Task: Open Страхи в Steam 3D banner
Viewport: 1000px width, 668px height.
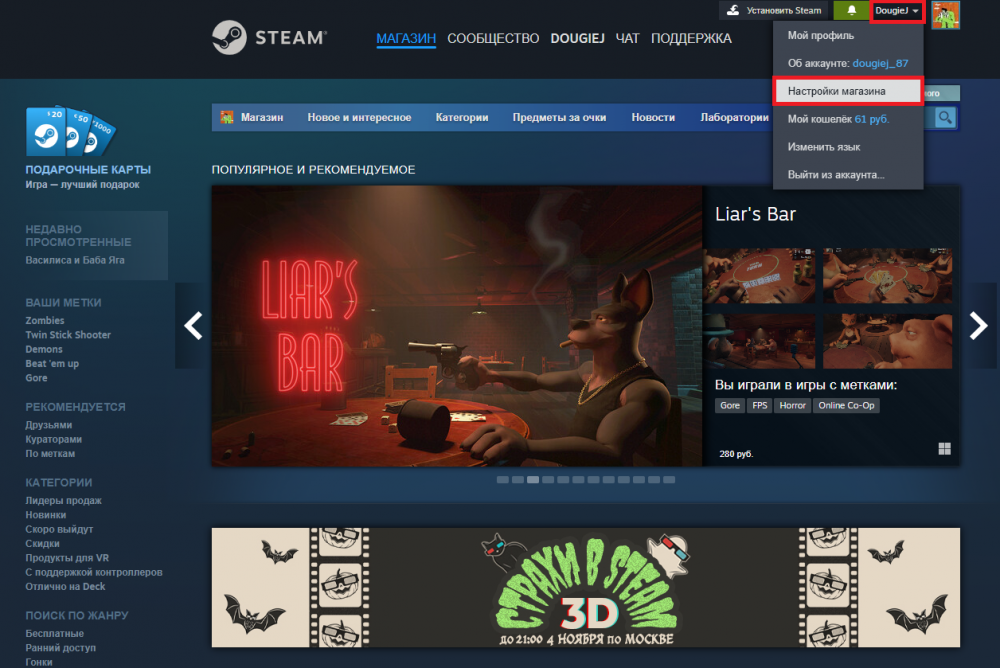Action: 585,588
